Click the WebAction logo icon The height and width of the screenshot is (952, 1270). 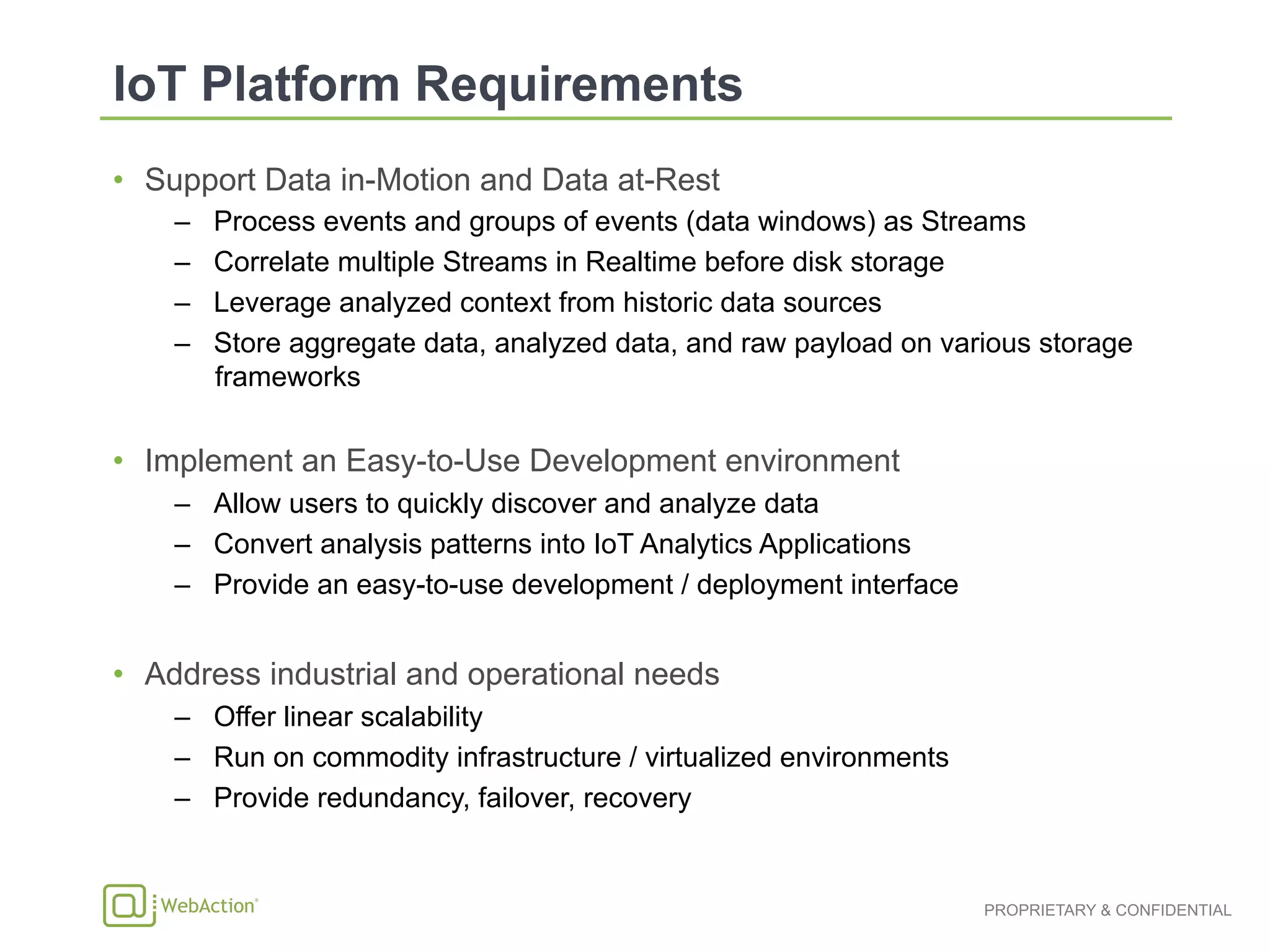(x=128, y=905)
